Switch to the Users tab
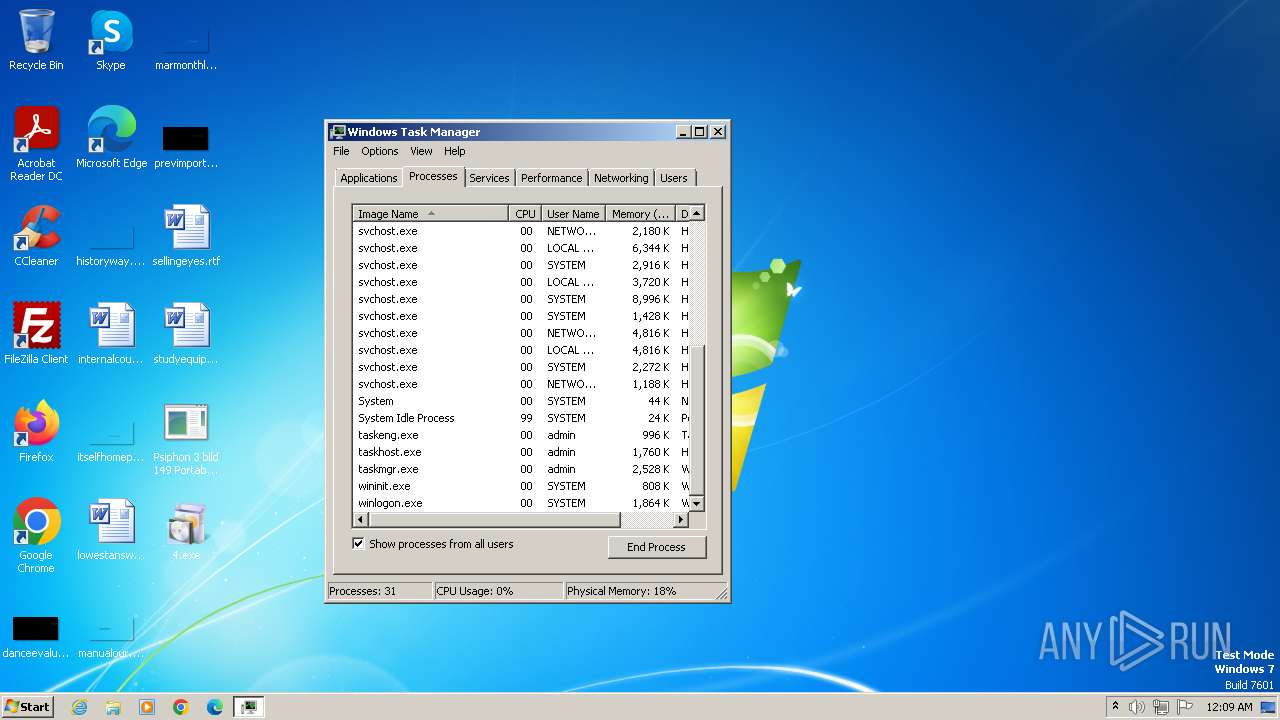Viewport: 1280px width, 720px height. click(674, 178)
